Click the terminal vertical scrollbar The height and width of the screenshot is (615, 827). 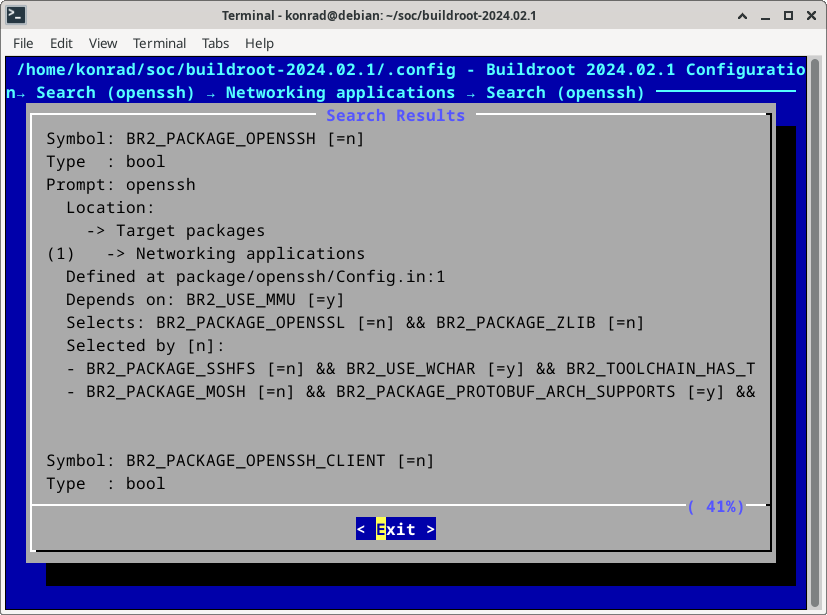click(x=815, y=332)
